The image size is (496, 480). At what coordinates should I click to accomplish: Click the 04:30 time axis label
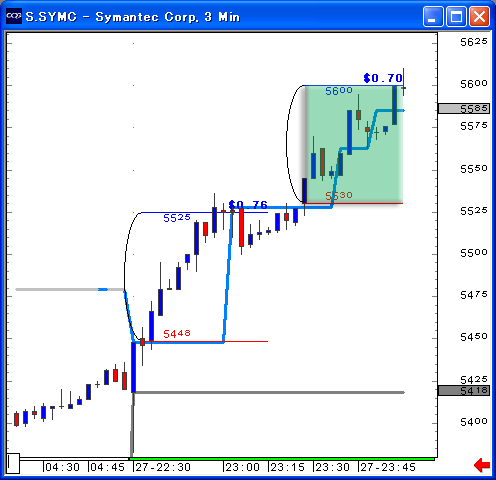pyautogui.click(x=62, y=467)
